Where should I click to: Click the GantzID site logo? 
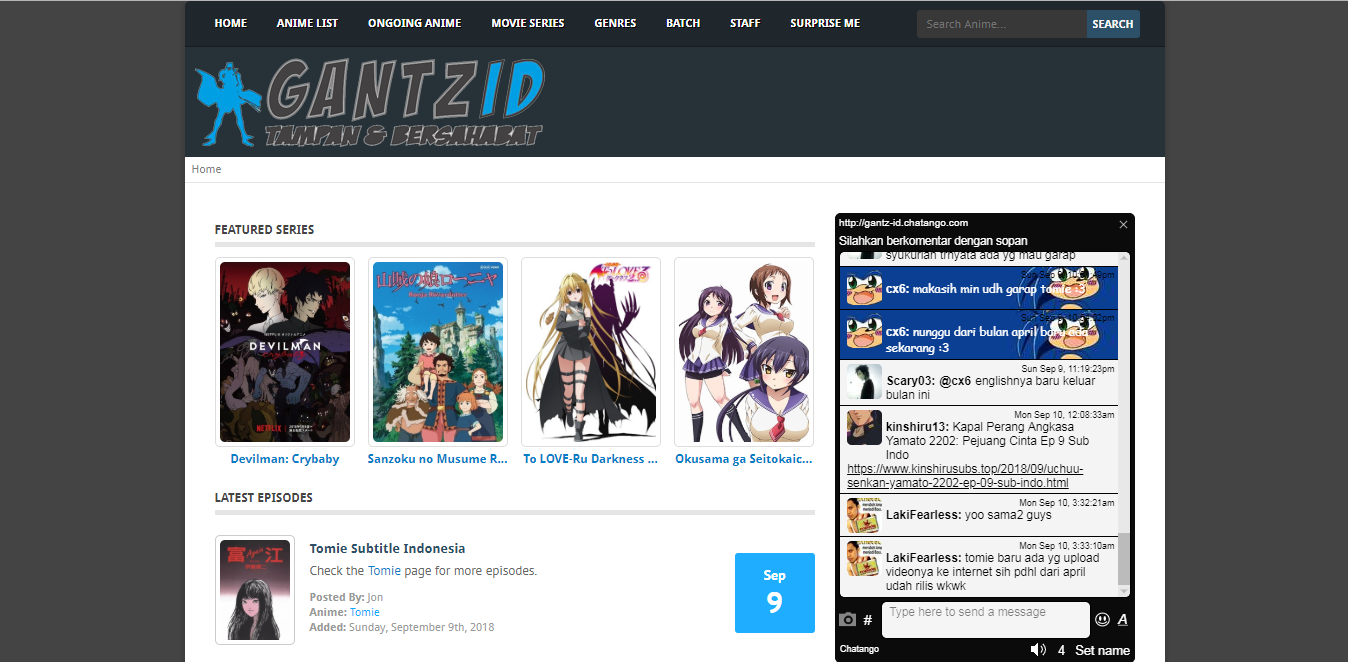click(370, 102)
